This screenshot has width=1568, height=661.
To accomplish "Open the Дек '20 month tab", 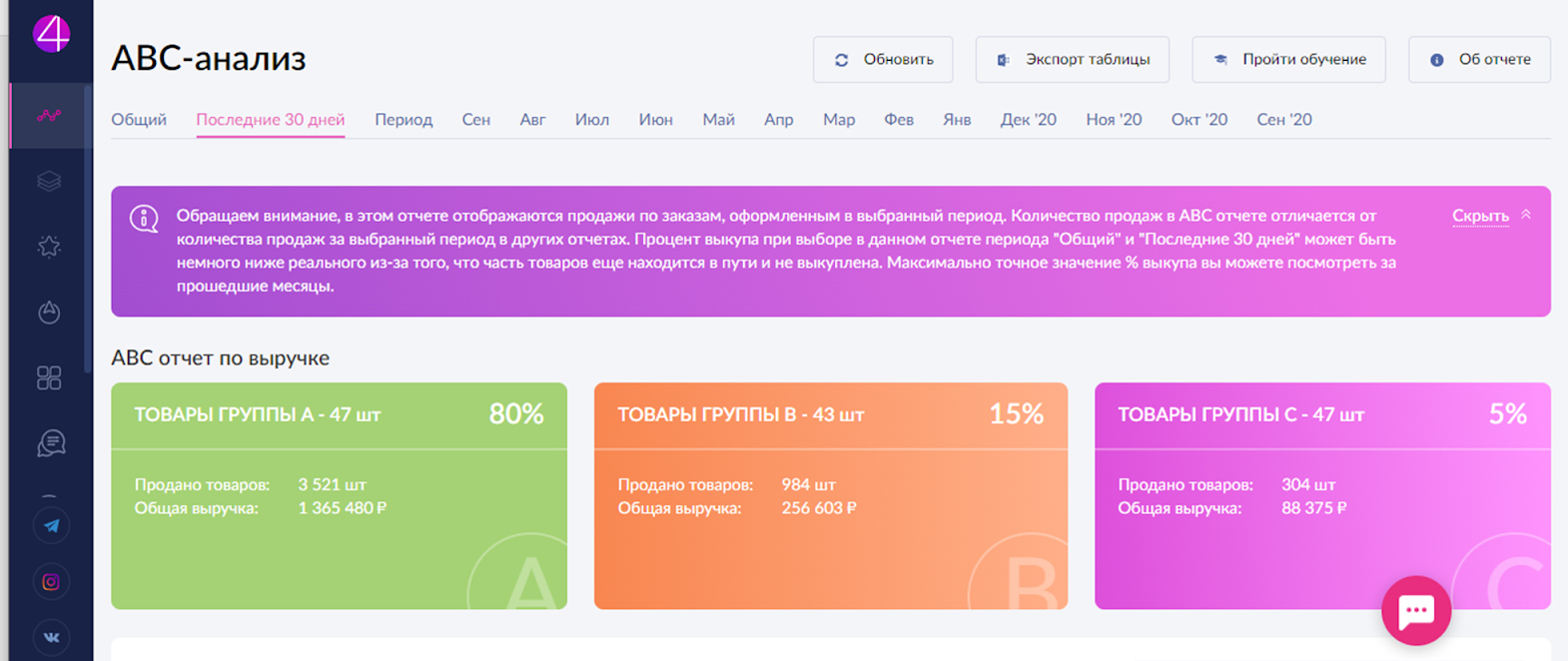I will point(1028,120).
